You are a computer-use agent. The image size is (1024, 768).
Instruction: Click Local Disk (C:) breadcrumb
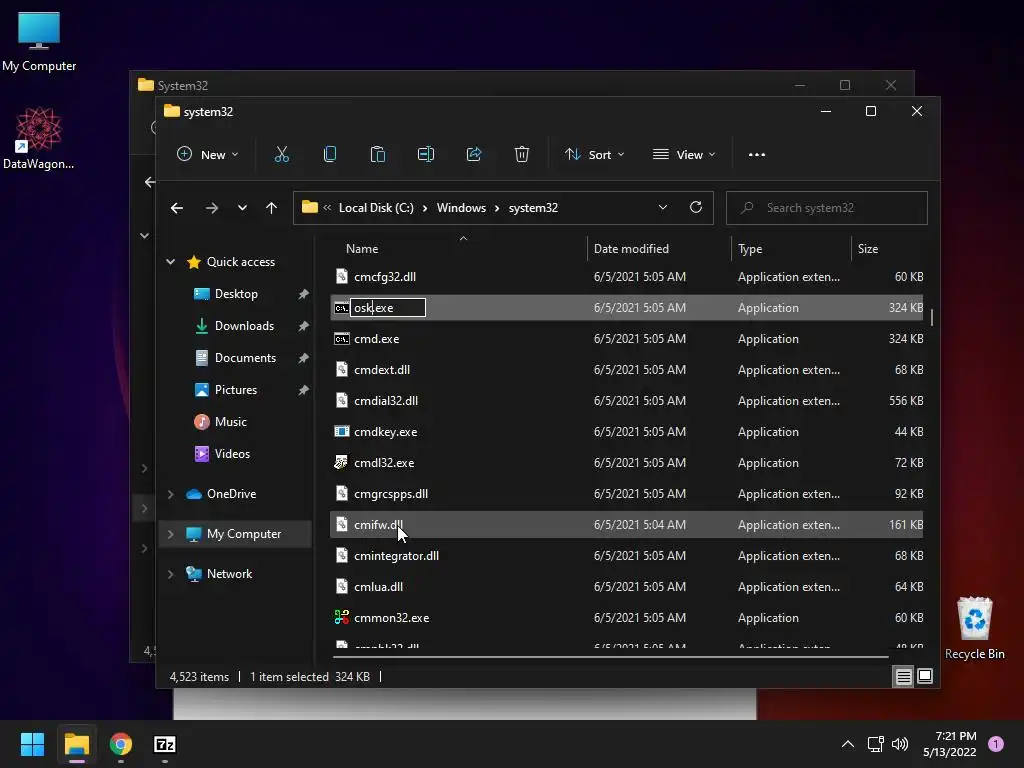click(376, 208)
